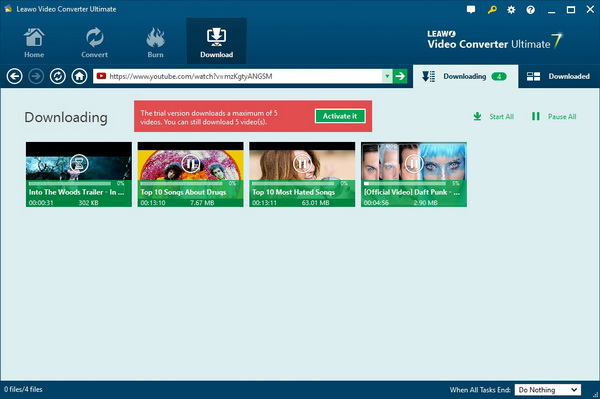Image resolution: width=600 pixels, height=399 pixels.
Task: Click the Downloading tab list icon
Action: (428, 77)
